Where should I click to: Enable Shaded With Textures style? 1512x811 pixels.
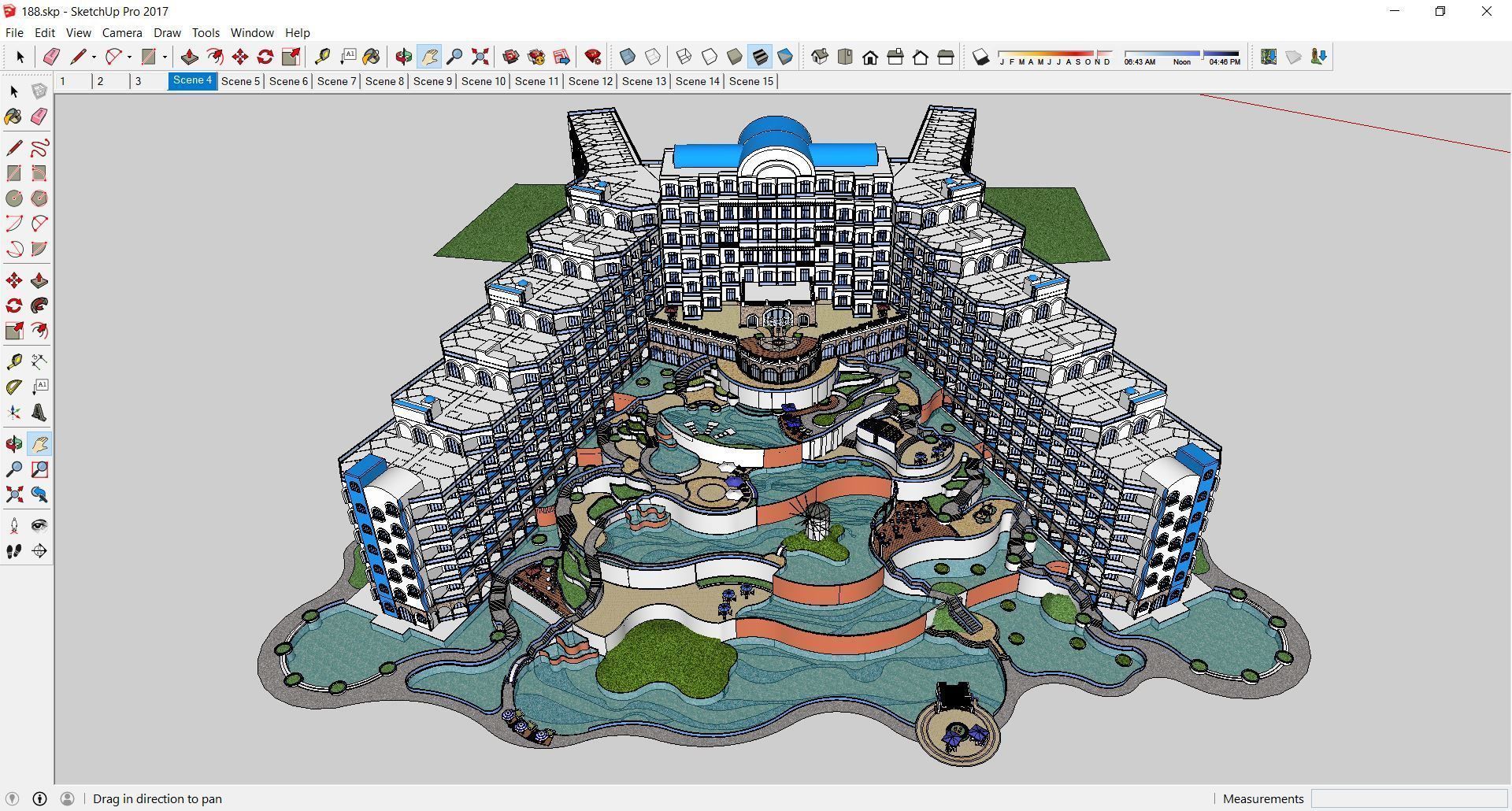(x=760, y=57)
